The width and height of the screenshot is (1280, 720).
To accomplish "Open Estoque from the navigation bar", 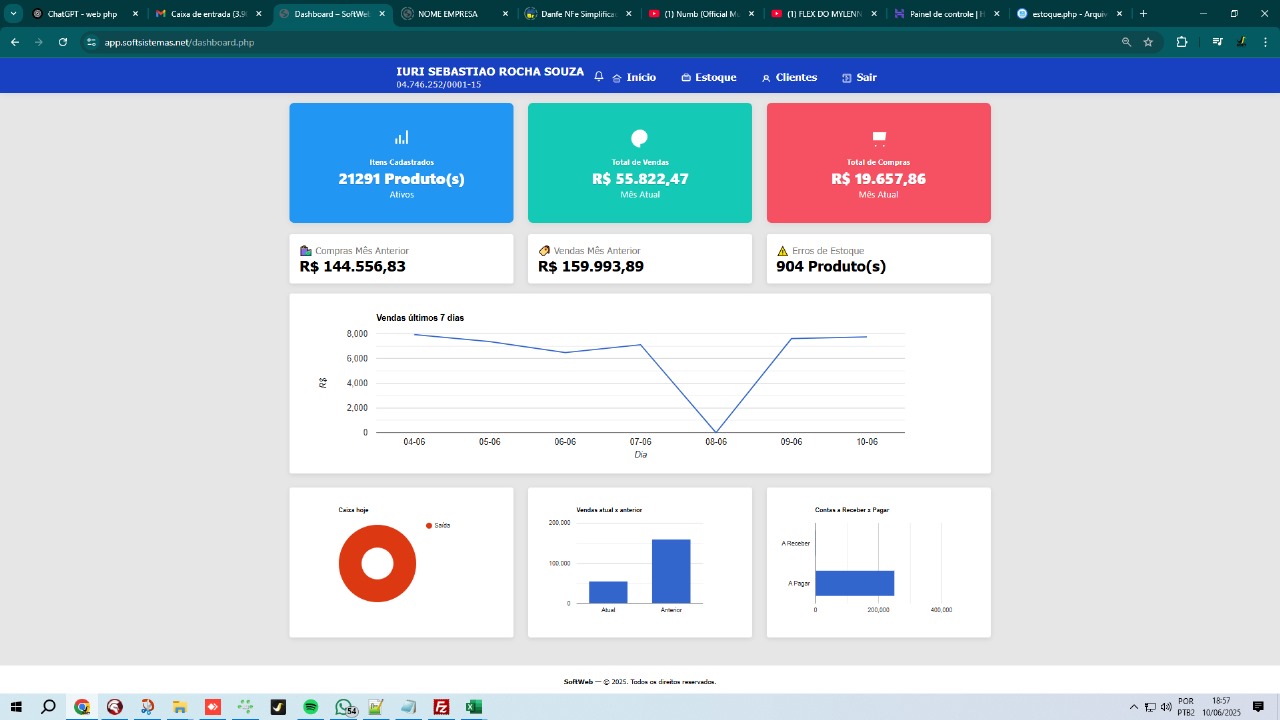I will tap(709, 77).
